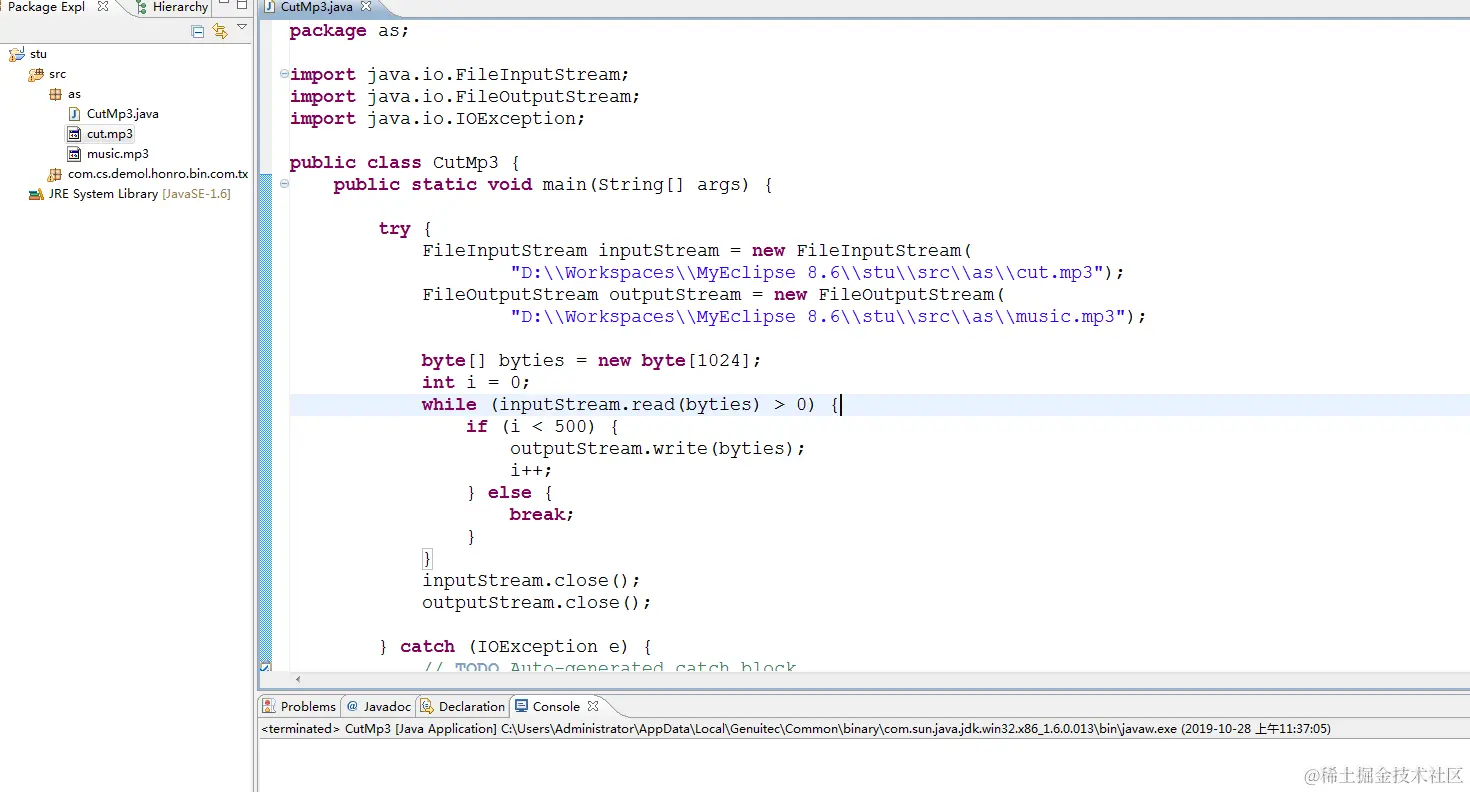Click the cut.mp3 path string in code

[806, 272]
